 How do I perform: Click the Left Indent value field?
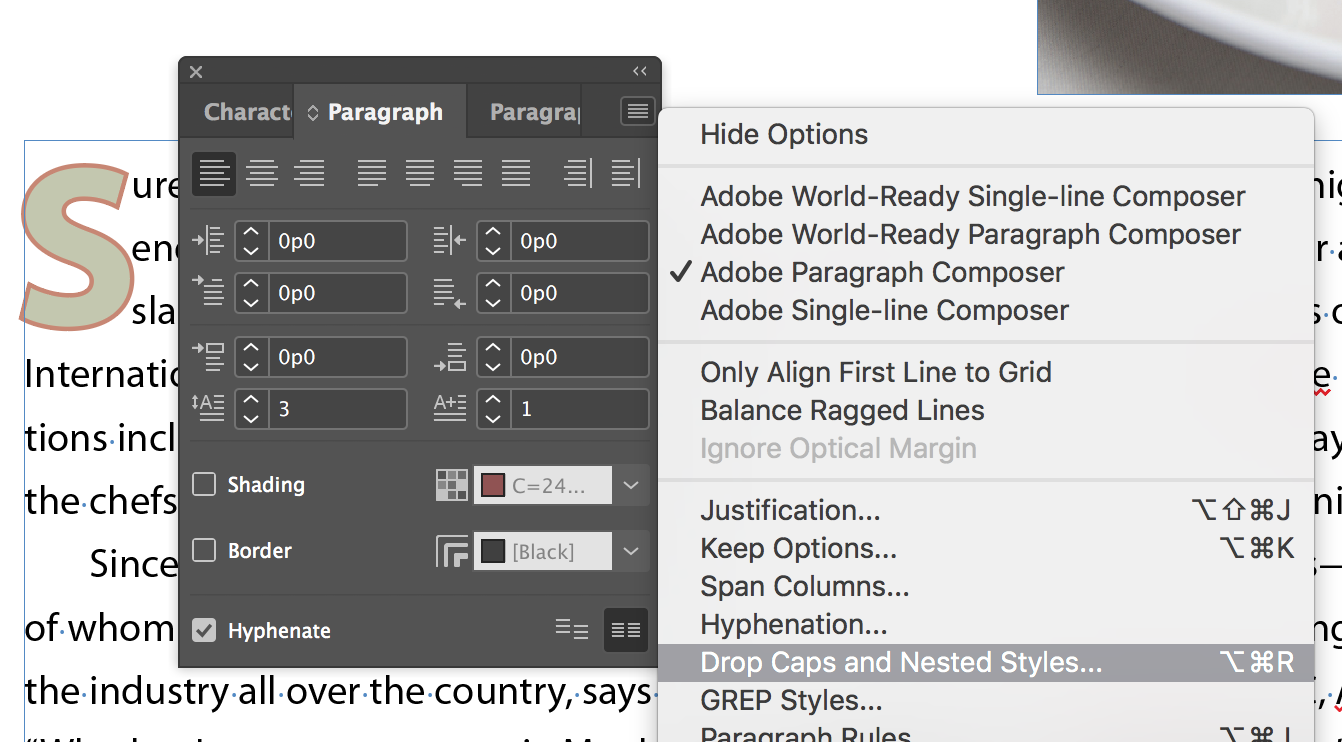pos(337,241)
